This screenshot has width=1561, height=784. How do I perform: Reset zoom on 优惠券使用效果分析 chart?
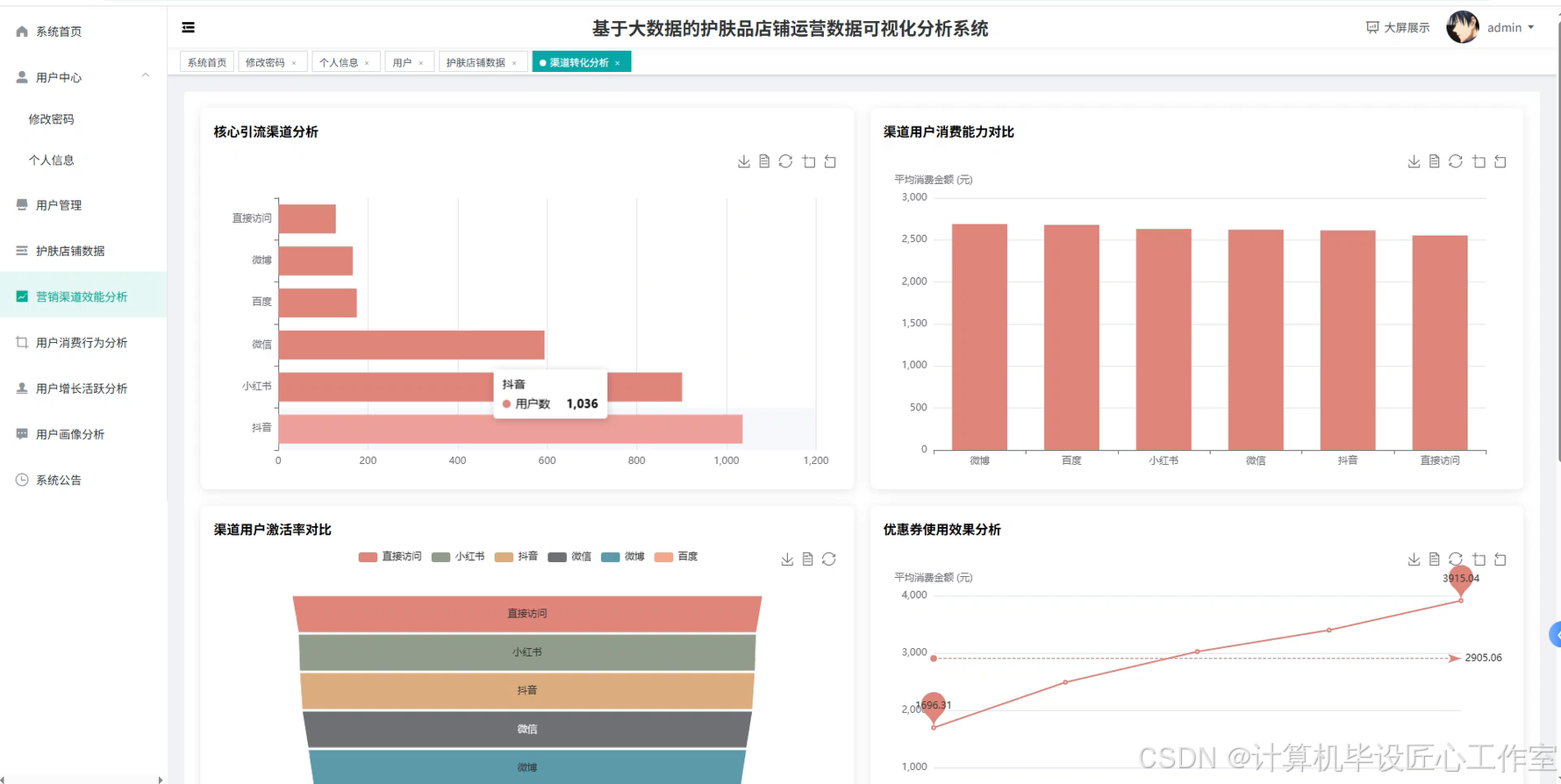coord(1500,559)
